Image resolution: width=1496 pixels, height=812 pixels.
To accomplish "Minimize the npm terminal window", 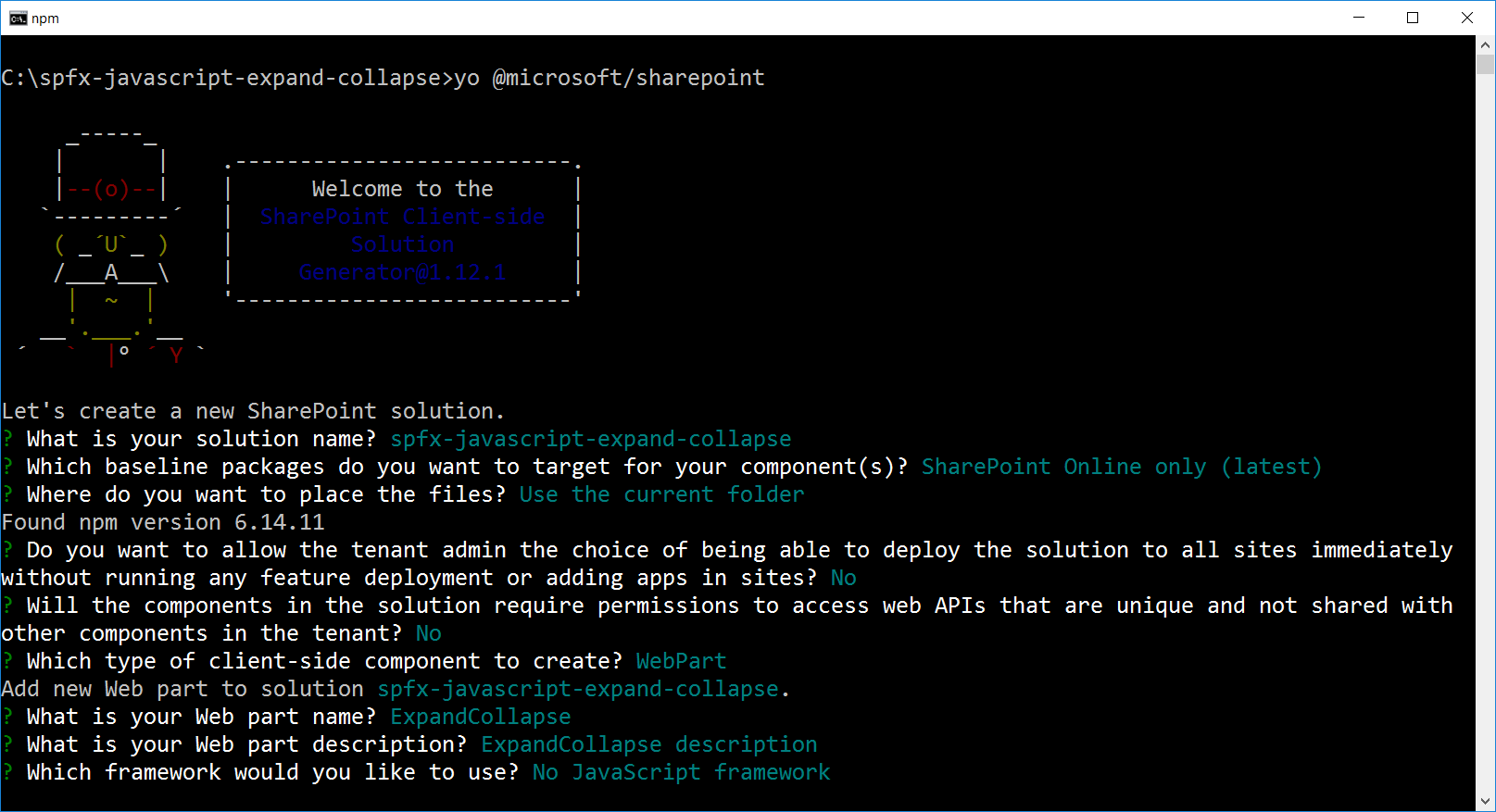I will pos(1359,18).
